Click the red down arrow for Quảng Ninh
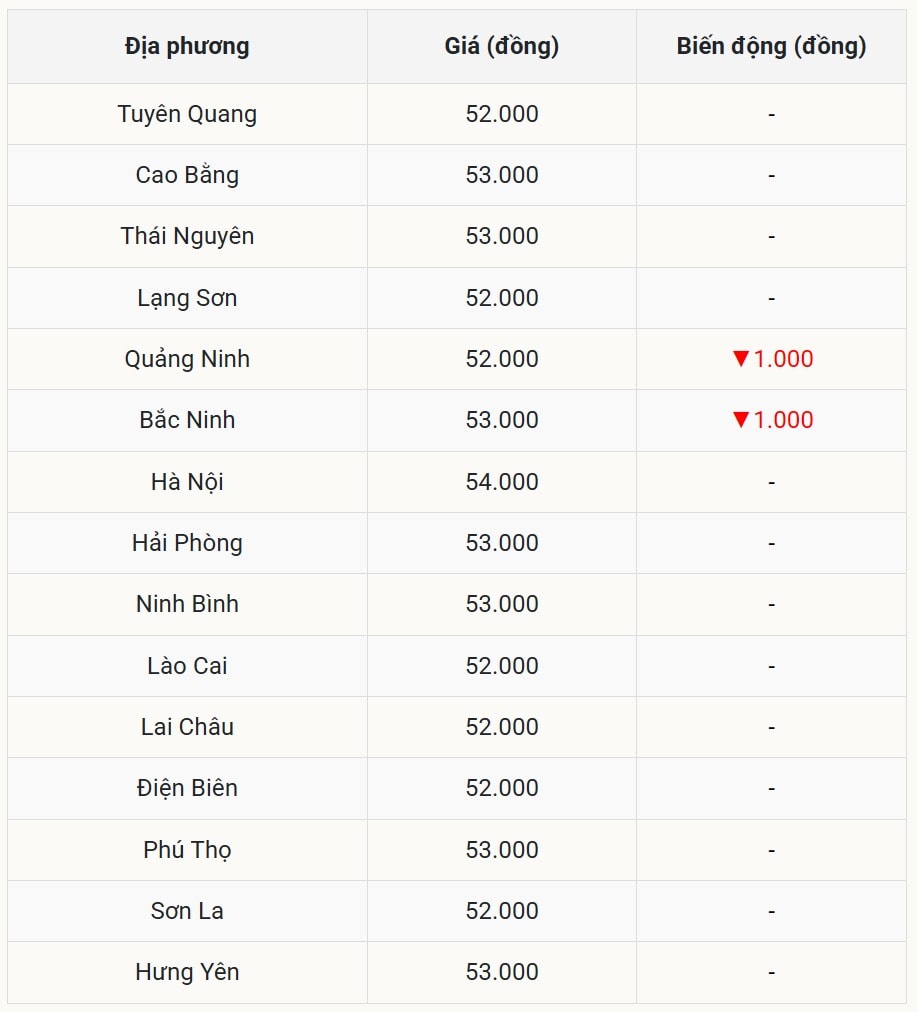Viewport: 917px width, 1012px height. pyautogui.click(x=741, y=359)
